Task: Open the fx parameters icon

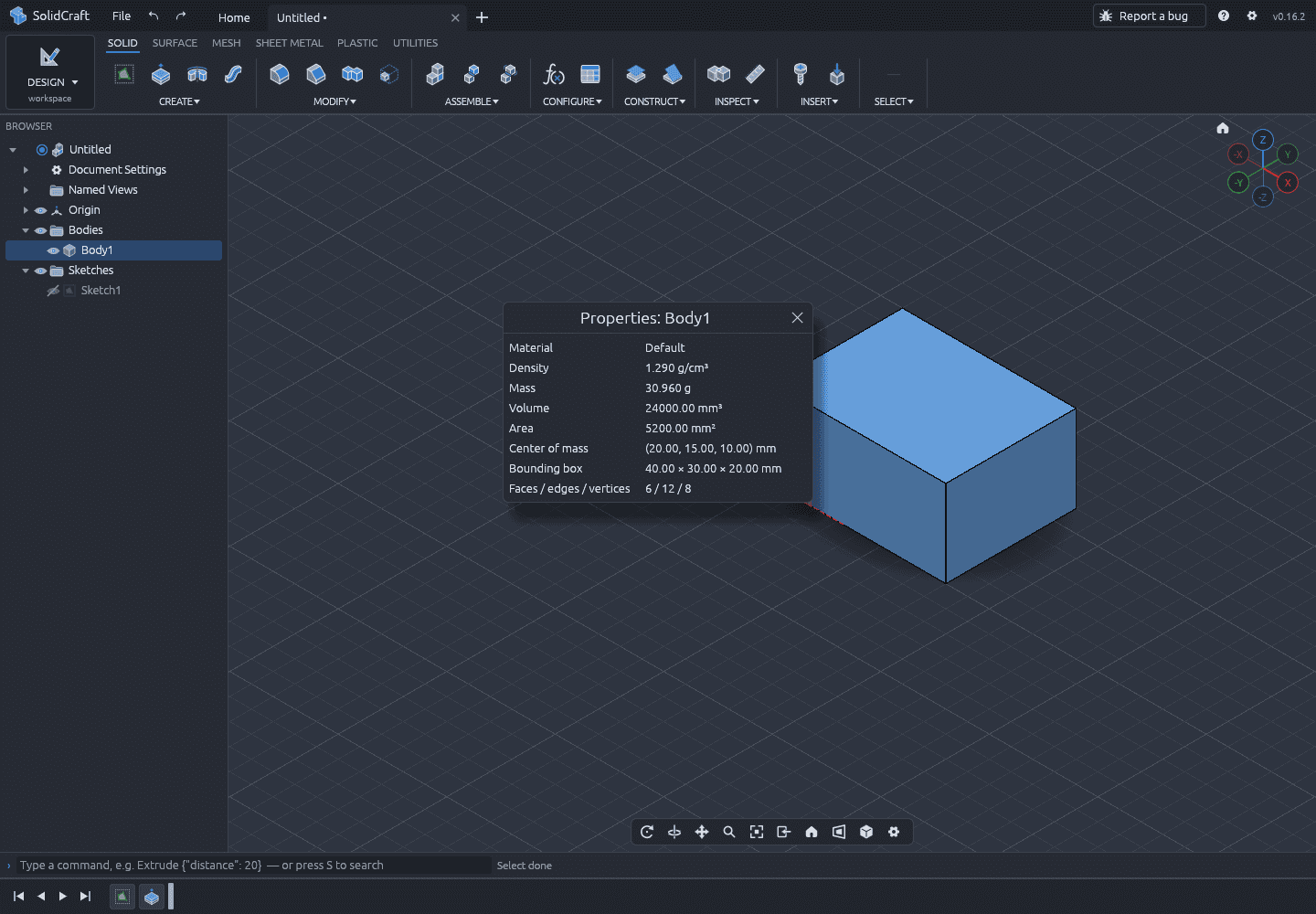Action: click(x=554, y=74)
